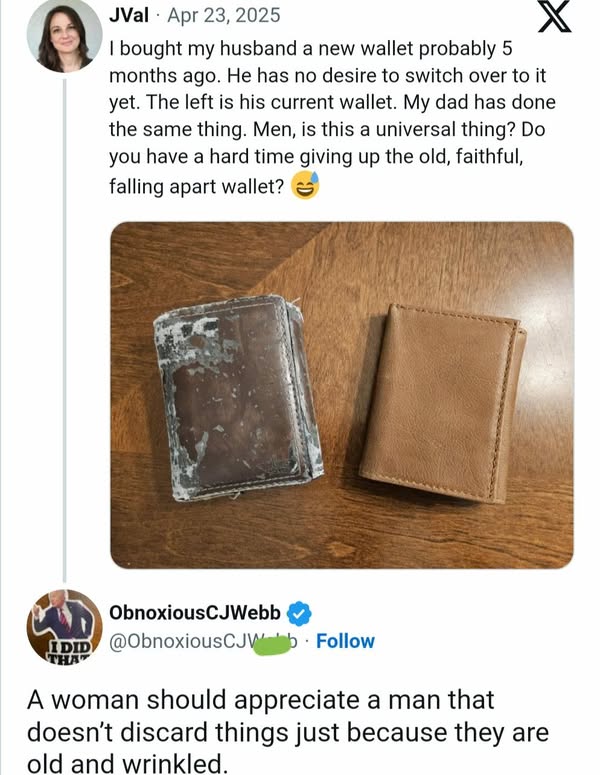
Task: Follow ObnoxiousCJWebb
Action: [x=345, y=641]
